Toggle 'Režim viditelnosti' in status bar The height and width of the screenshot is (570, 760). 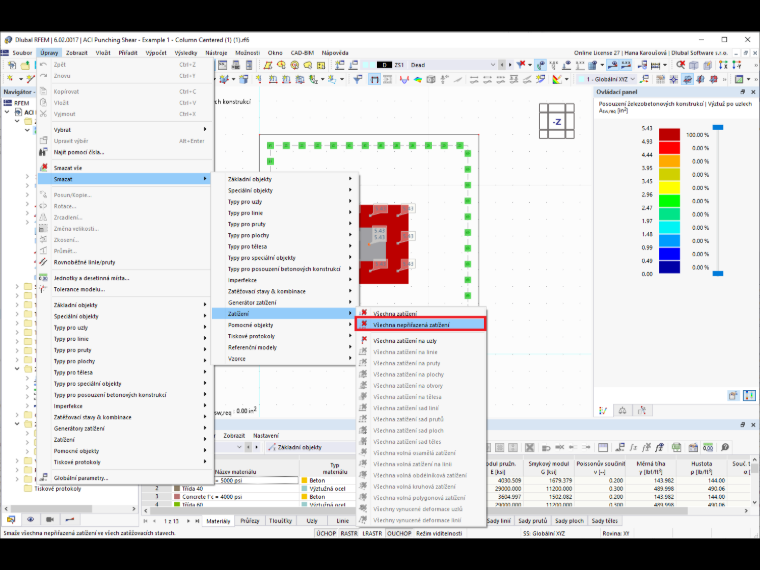[439, 533]
